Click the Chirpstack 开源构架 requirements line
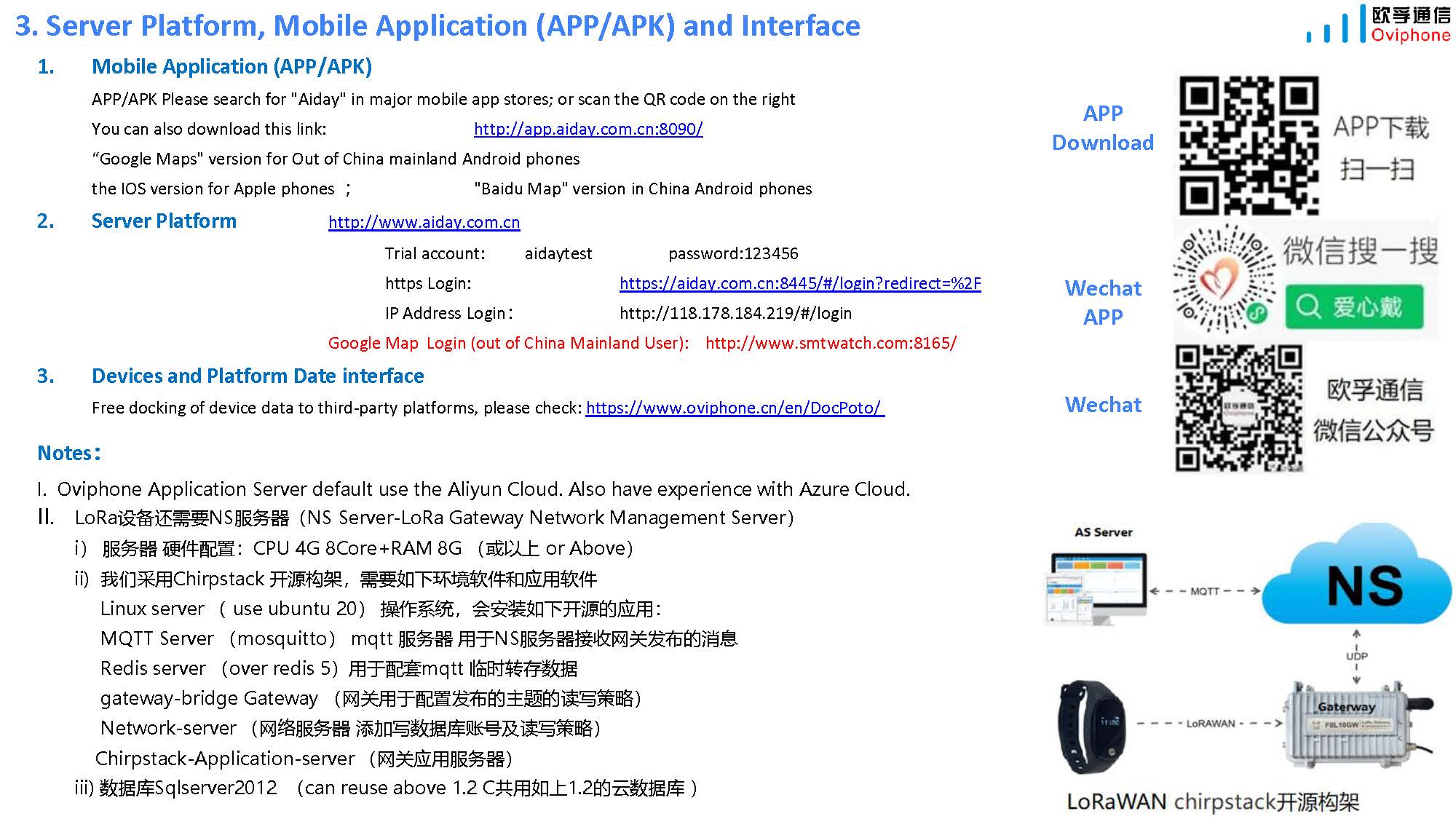Screen dimensions: 1456x819 pyautogui.click(x=336, y=579)
